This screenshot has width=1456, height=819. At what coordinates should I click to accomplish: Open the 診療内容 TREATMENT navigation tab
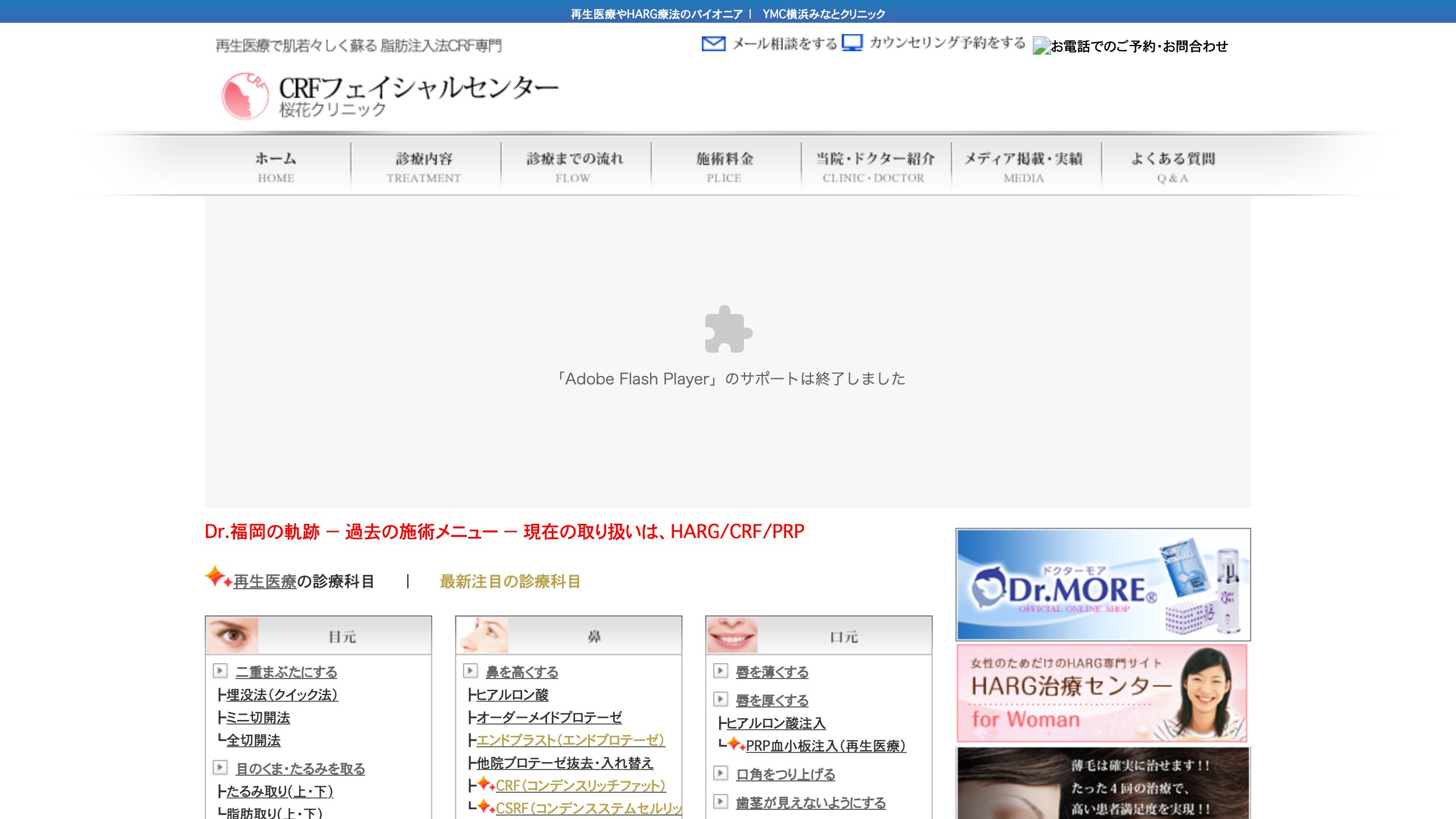425,167
